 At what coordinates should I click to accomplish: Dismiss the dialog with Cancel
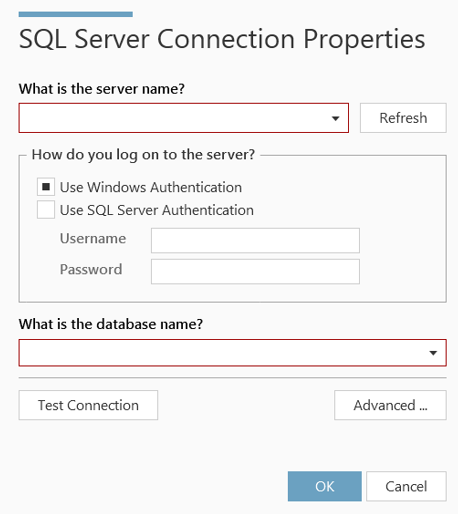(406, 486)
